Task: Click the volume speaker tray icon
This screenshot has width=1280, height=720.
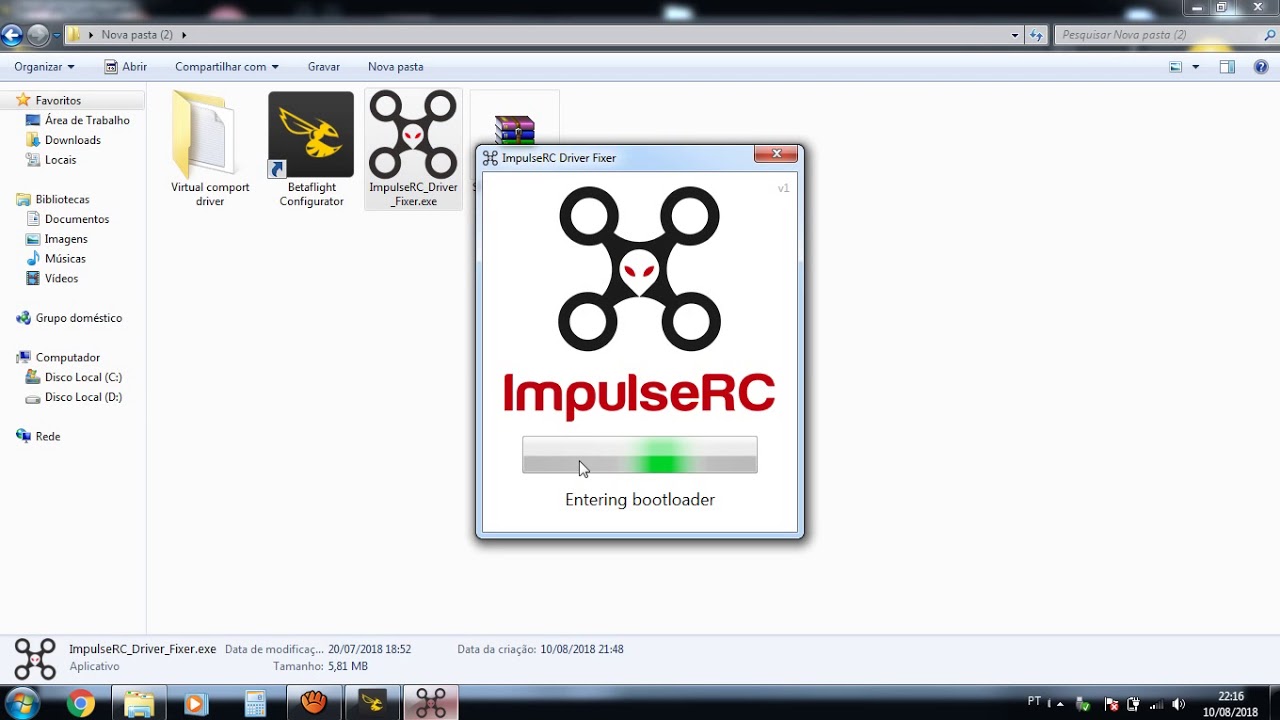Action: click(x=1178, y=704)
